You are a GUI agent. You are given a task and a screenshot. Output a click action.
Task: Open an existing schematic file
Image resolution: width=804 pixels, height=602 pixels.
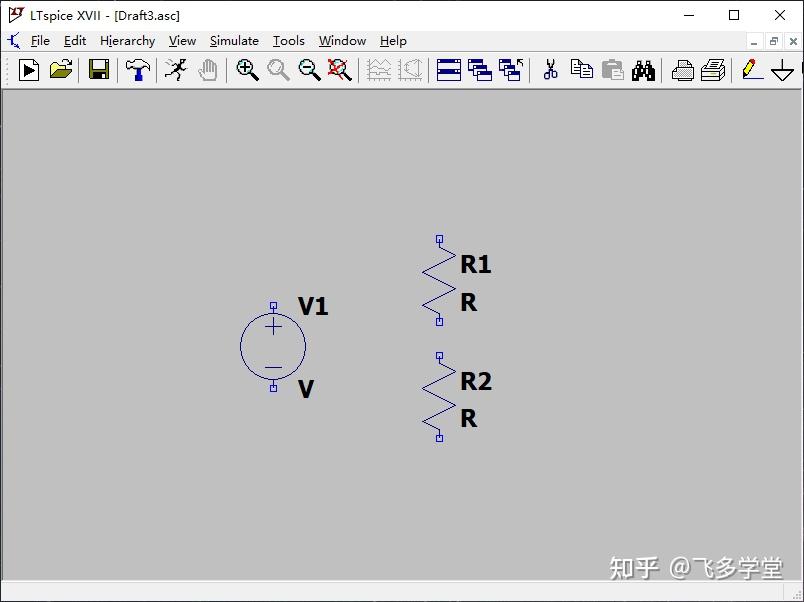tap(61, 70)
